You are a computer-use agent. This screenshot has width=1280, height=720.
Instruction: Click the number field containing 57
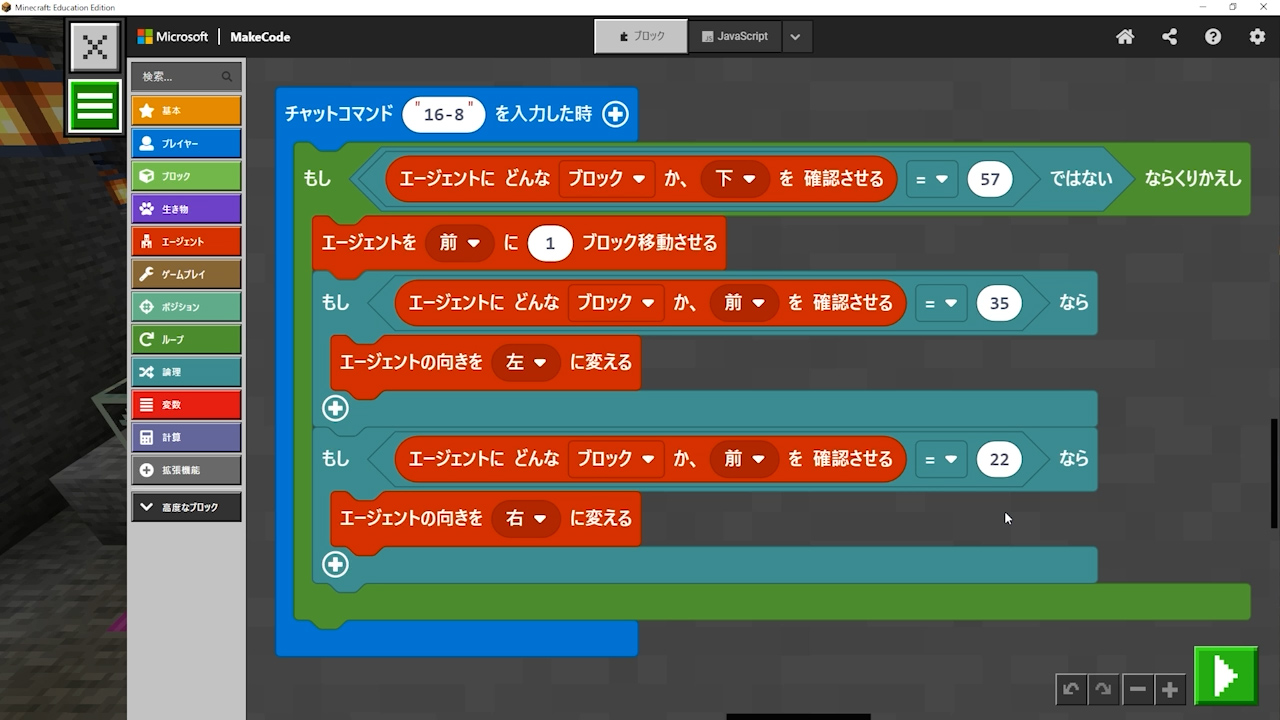[989, 179]
